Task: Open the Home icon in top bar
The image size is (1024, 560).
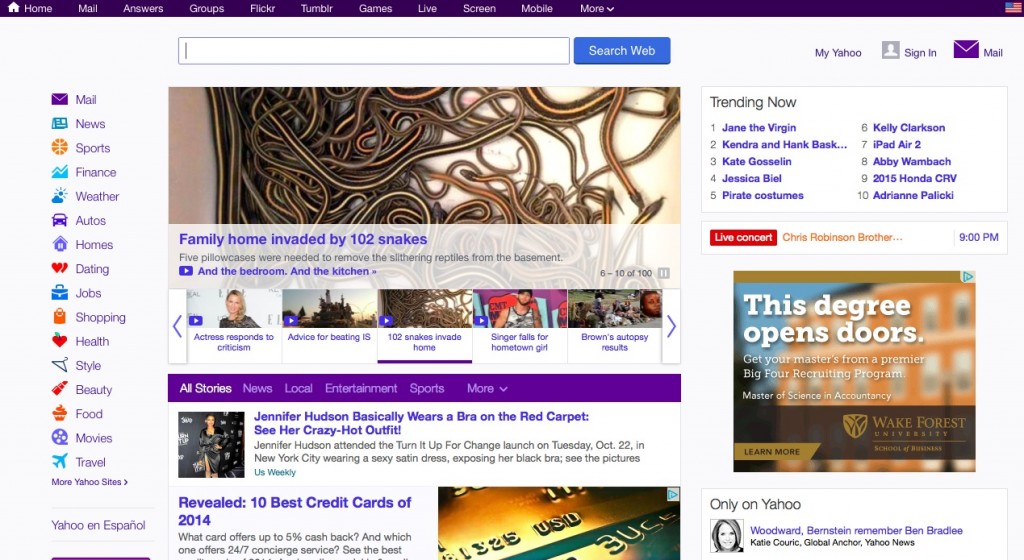Action: point(13,8)
